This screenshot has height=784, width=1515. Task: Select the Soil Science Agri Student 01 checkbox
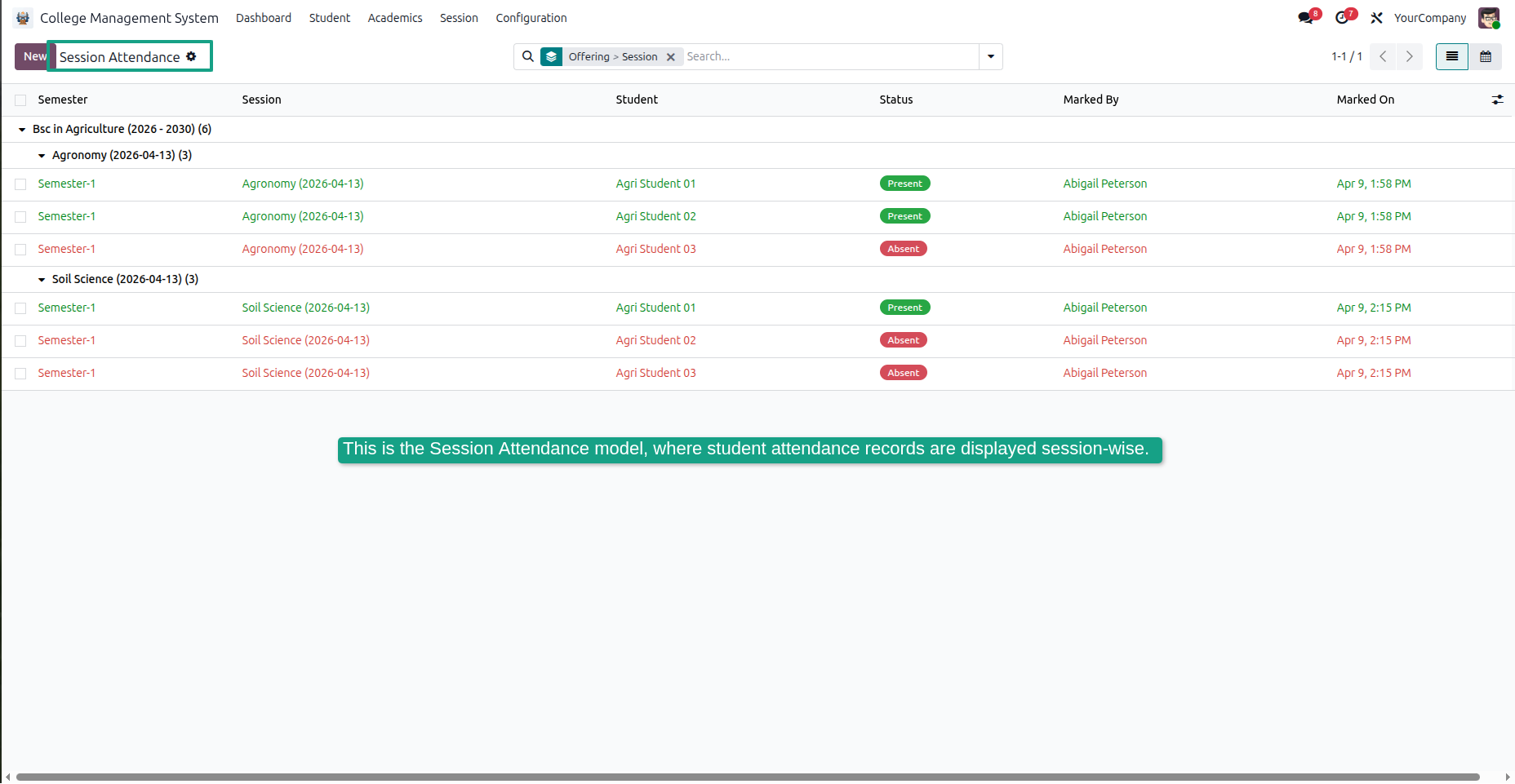click(20, 308)
